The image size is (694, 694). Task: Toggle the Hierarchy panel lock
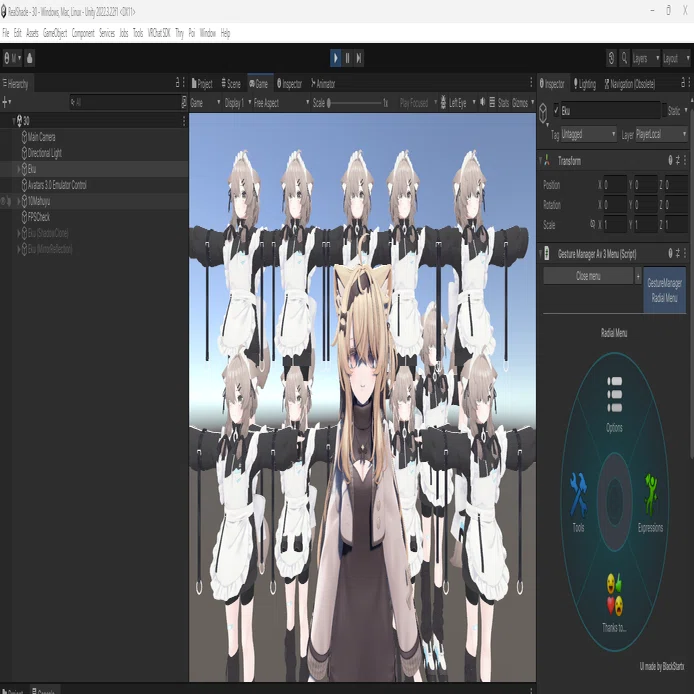tap(177, 82)
